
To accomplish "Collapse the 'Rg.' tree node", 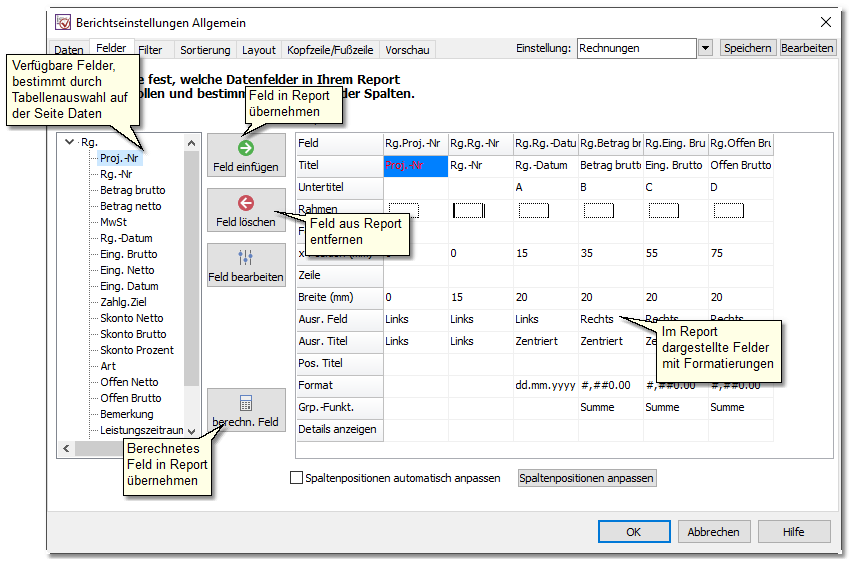I will coord(69,142).
